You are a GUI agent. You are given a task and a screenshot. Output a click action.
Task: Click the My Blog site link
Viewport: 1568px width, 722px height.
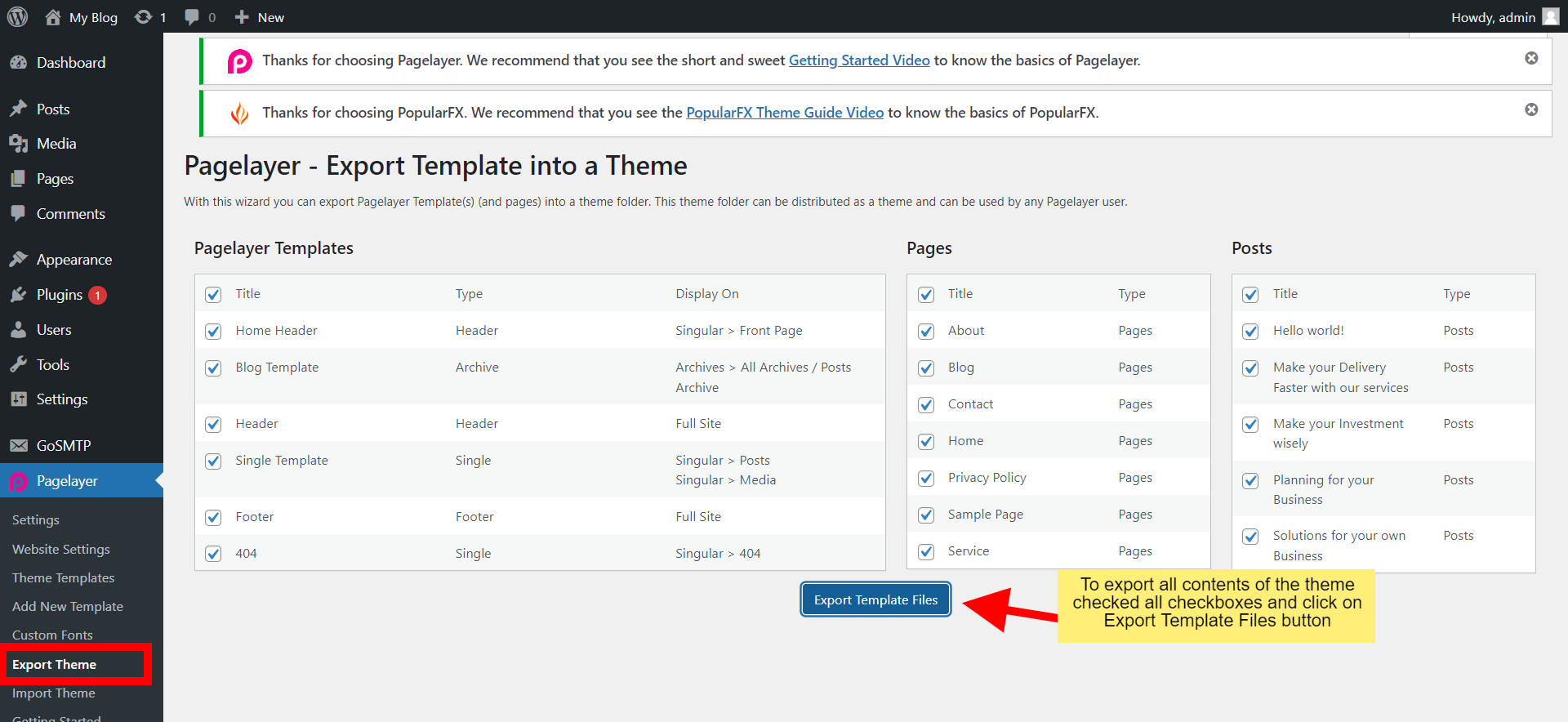pos(93,17)
